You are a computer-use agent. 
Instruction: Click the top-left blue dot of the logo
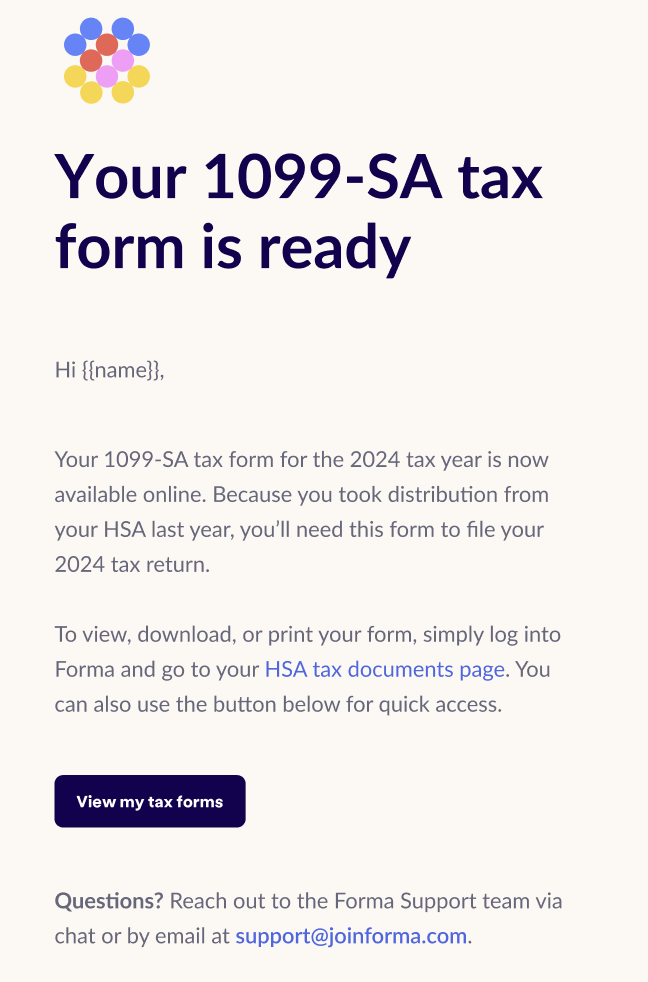tap(91, 29)
